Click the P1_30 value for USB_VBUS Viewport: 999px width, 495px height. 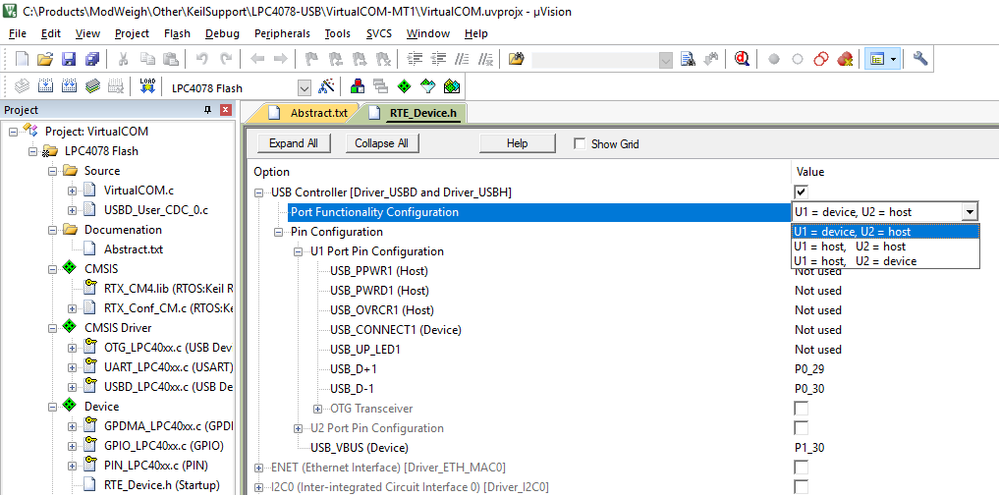click(809, 448)
